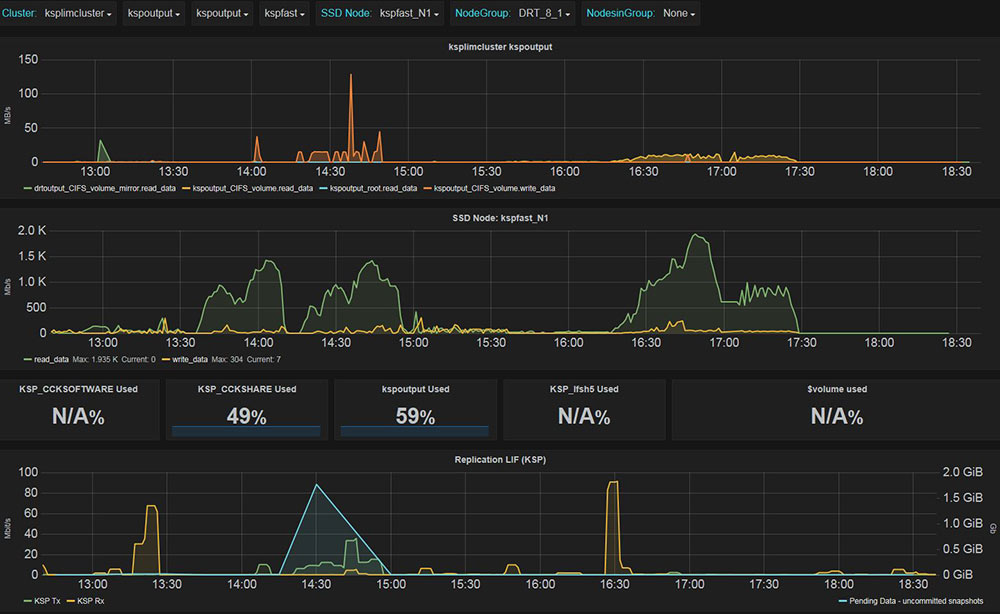Screen dimensions: 1000x614
Task: Open the ksplimcluster kspoutput panel title menu
Action: [500, 47]
